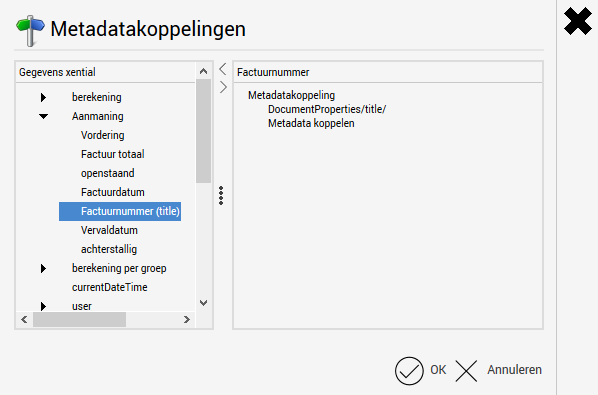Select Vordering in the tree
Viewport: 598px width, 395px height.
tap(103, 135)
